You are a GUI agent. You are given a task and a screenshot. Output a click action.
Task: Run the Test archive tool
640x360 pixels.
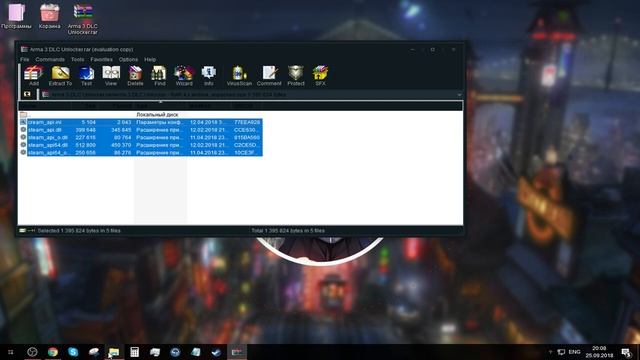click(x=86, y=76)
